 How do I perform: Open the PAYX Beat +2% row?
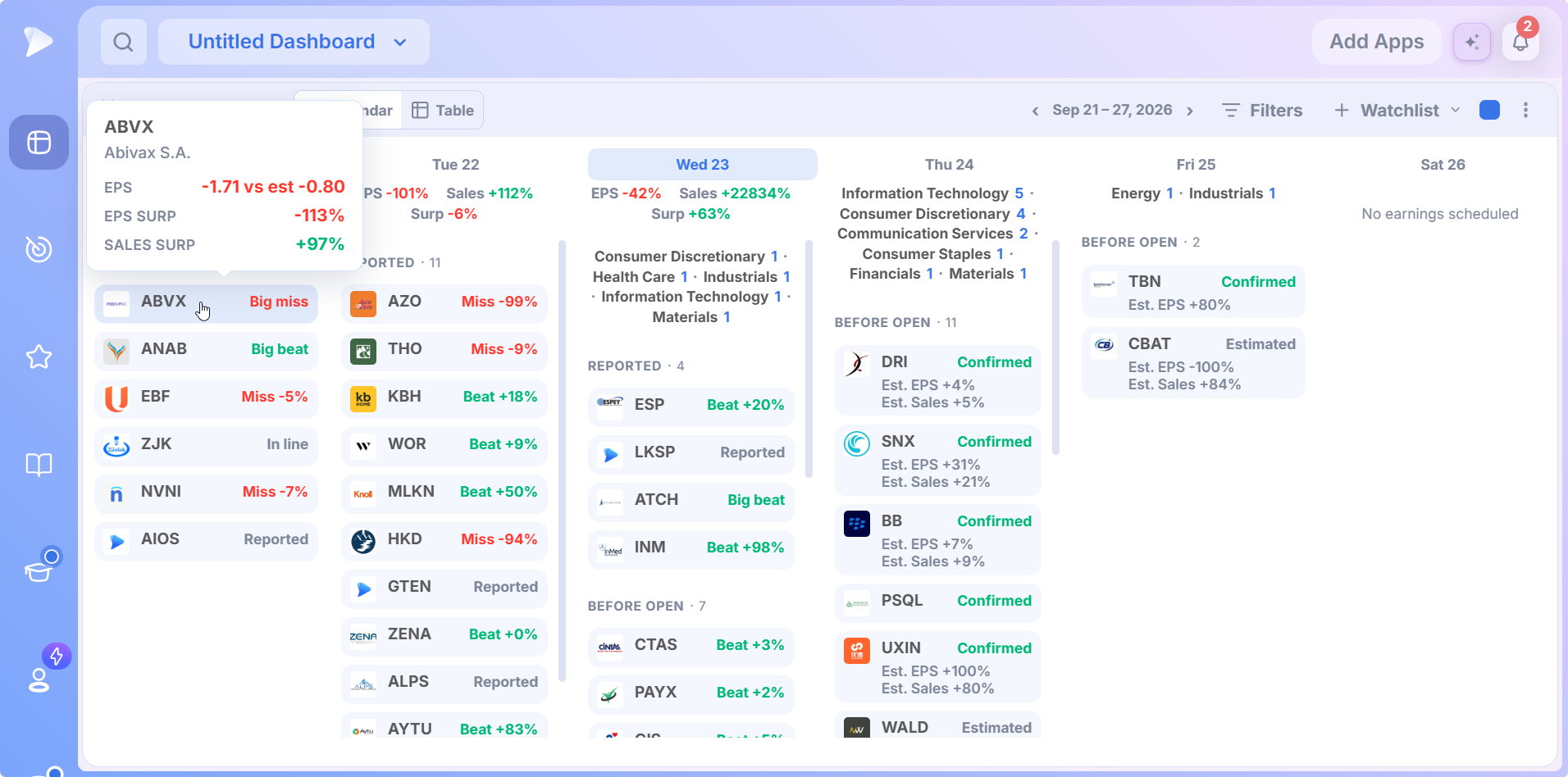pyautogui.click(x=691, y=695)
